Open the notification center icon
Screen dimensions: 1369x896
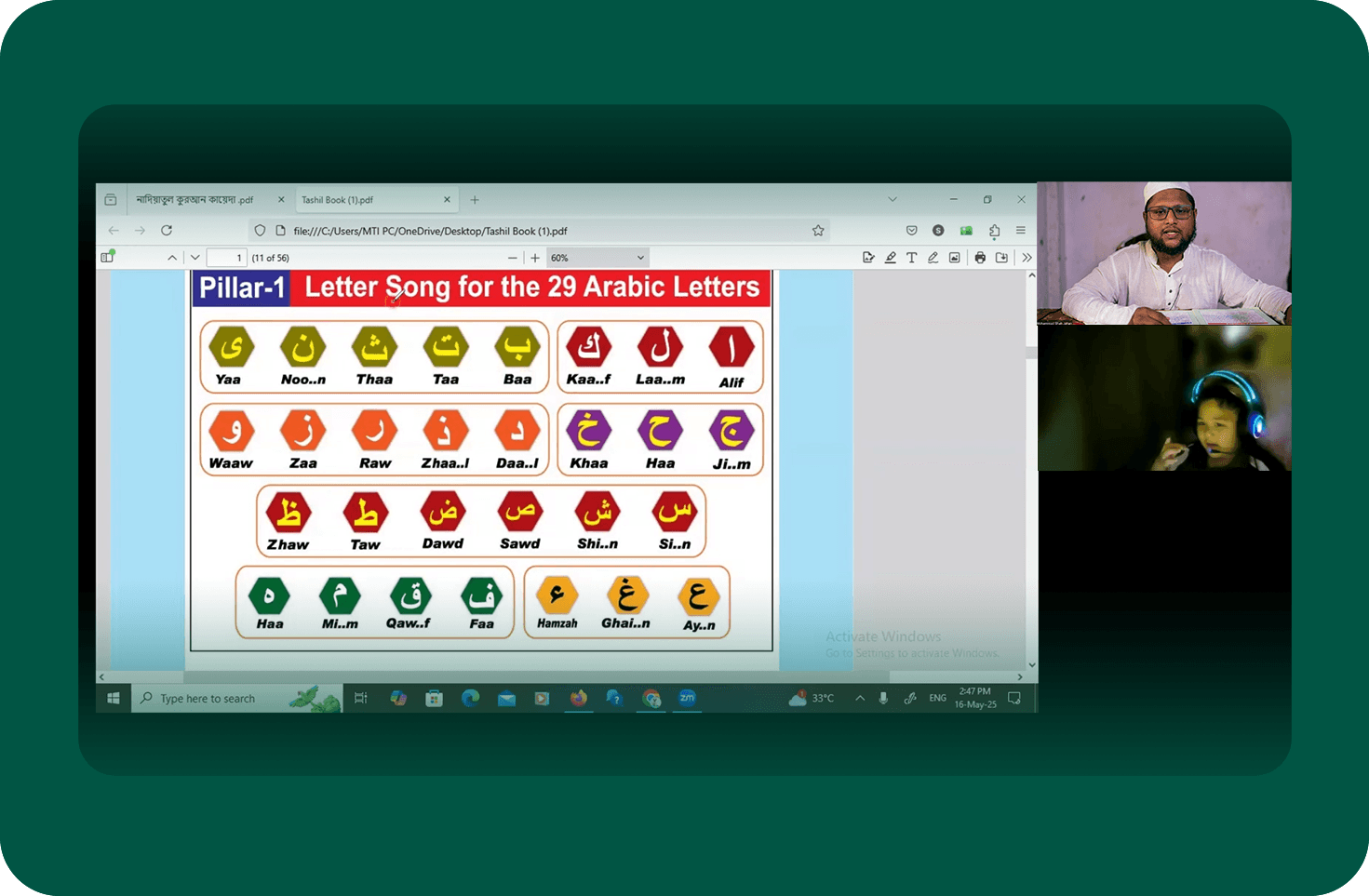1014,699
